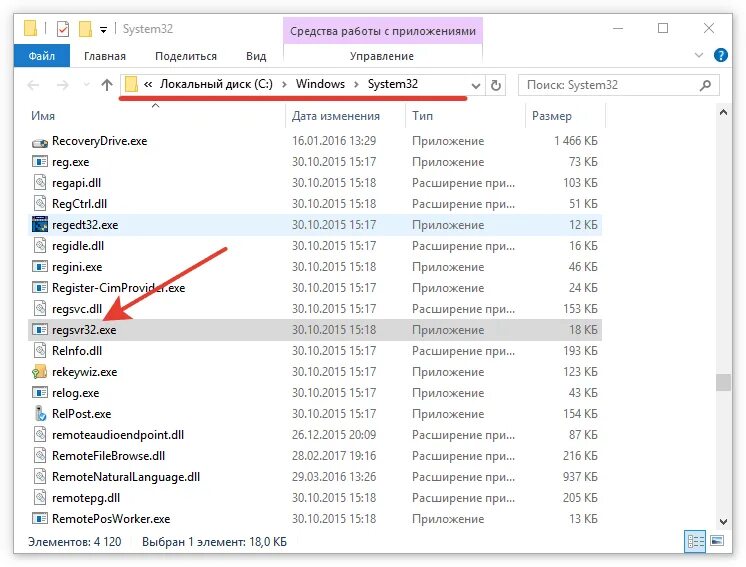
Task: Open the recent locations dropdown arrow
Action: 86,85
